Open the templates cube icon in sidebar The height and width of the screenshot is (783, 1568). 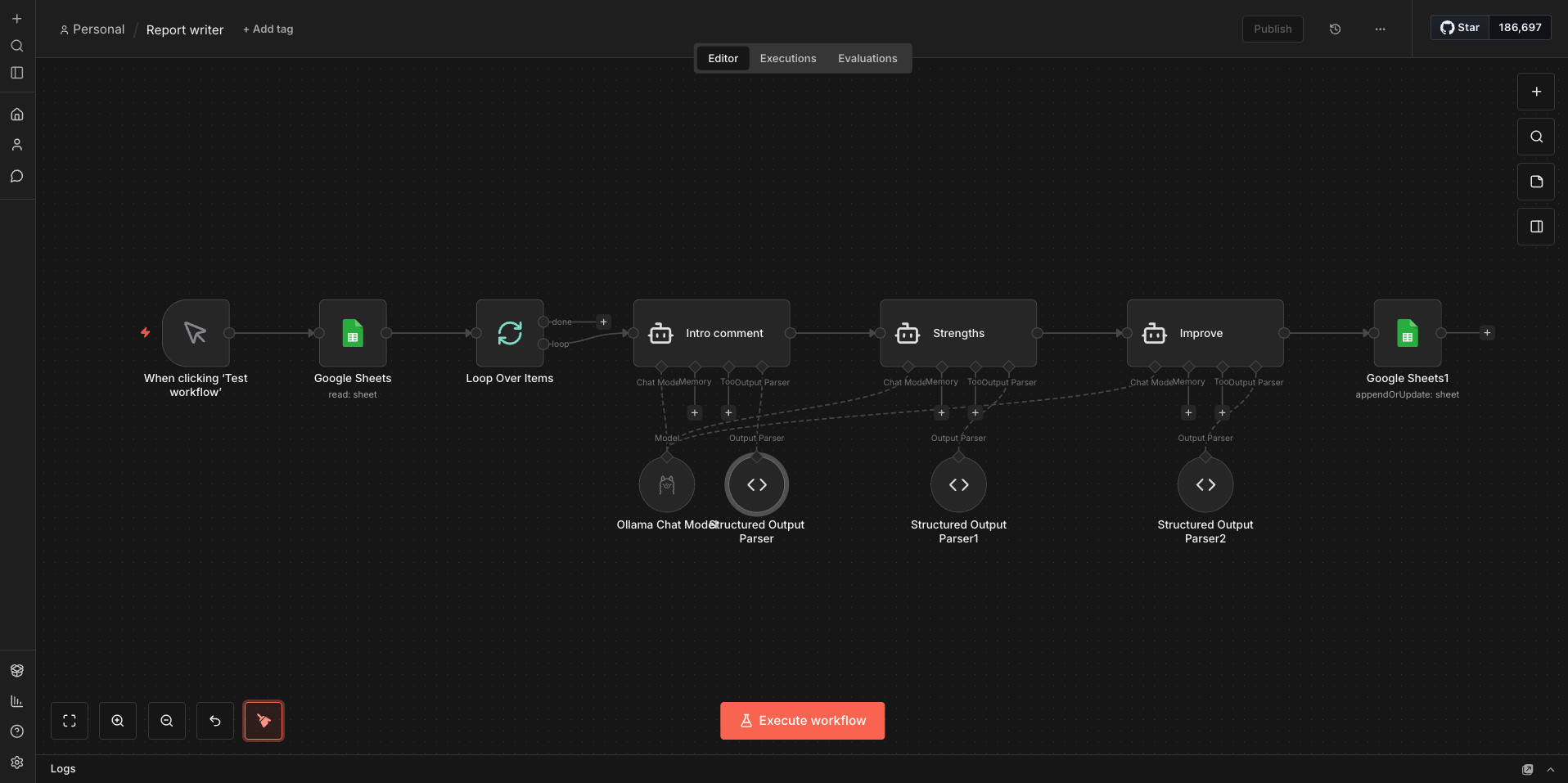pyautogui.click(x=17, y=671)
